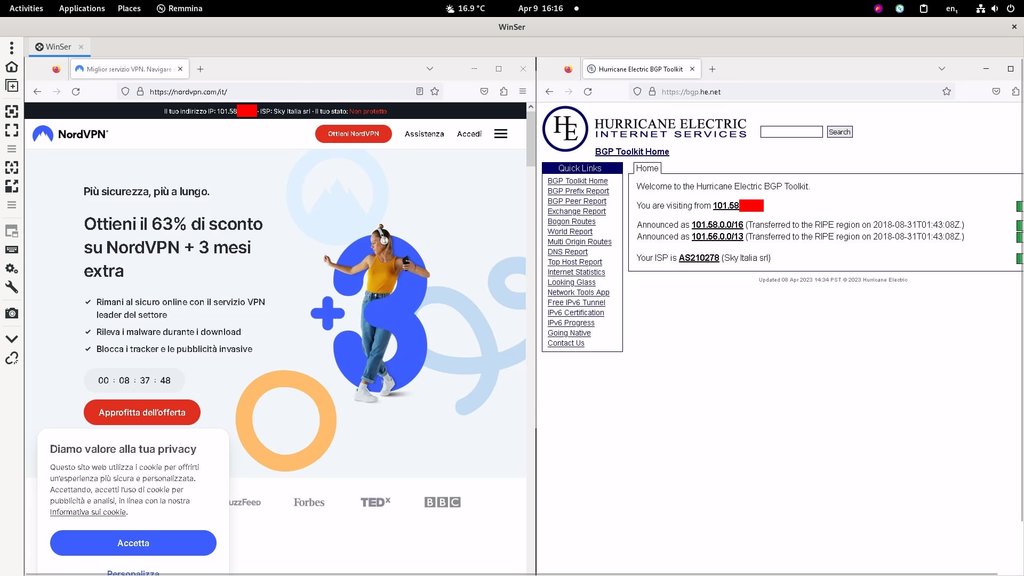The height and width of the screenshot is (576, 1024).
Task: Open NordVPN hamburger menu
Action: point(501,134)
